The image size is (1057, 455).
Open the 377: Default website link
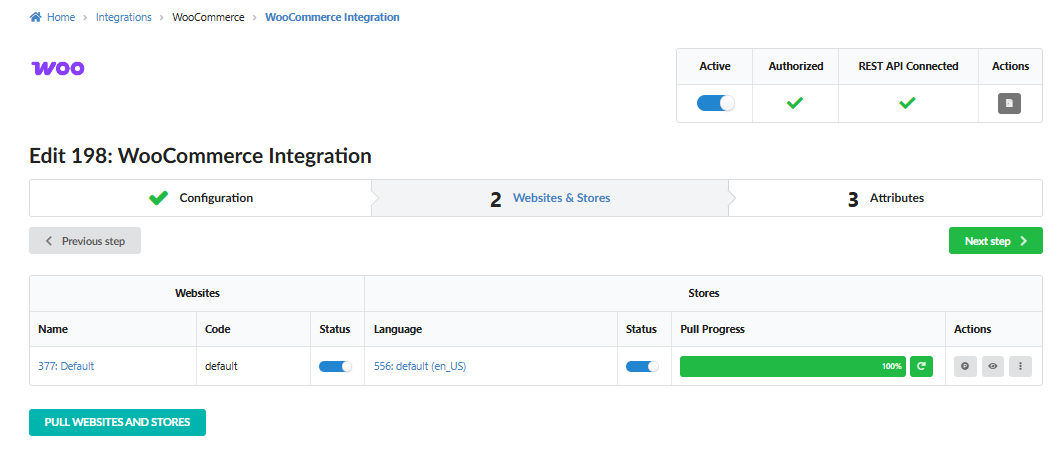(x=66, y=366)
